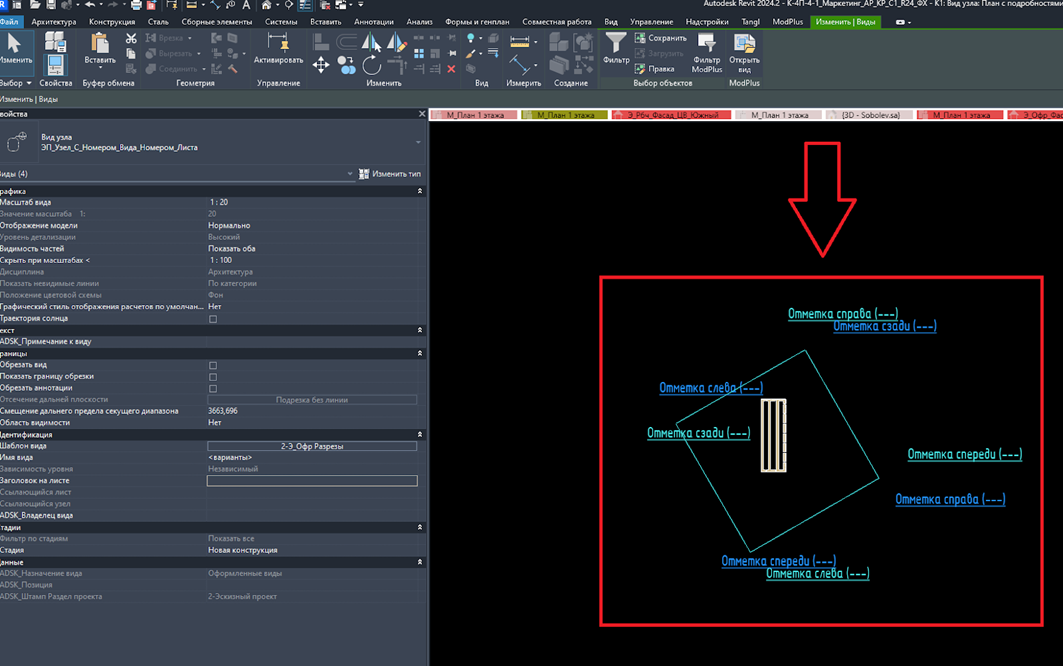Click the Заголовок на листе input field
The image size is (1063, 666).
click(x=312, y=481)
